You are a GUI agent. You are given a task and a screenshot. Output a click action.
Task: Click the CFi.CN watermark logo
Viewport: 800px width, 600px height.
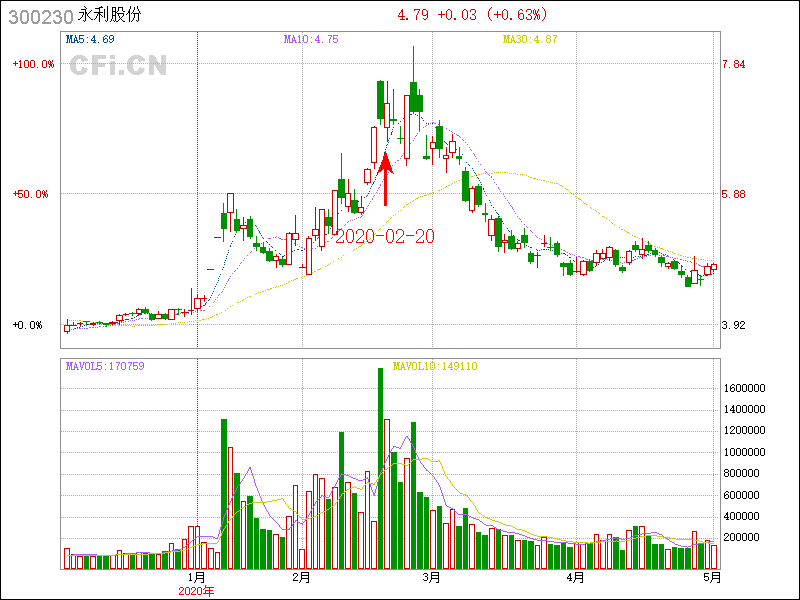tap(118, 66)
